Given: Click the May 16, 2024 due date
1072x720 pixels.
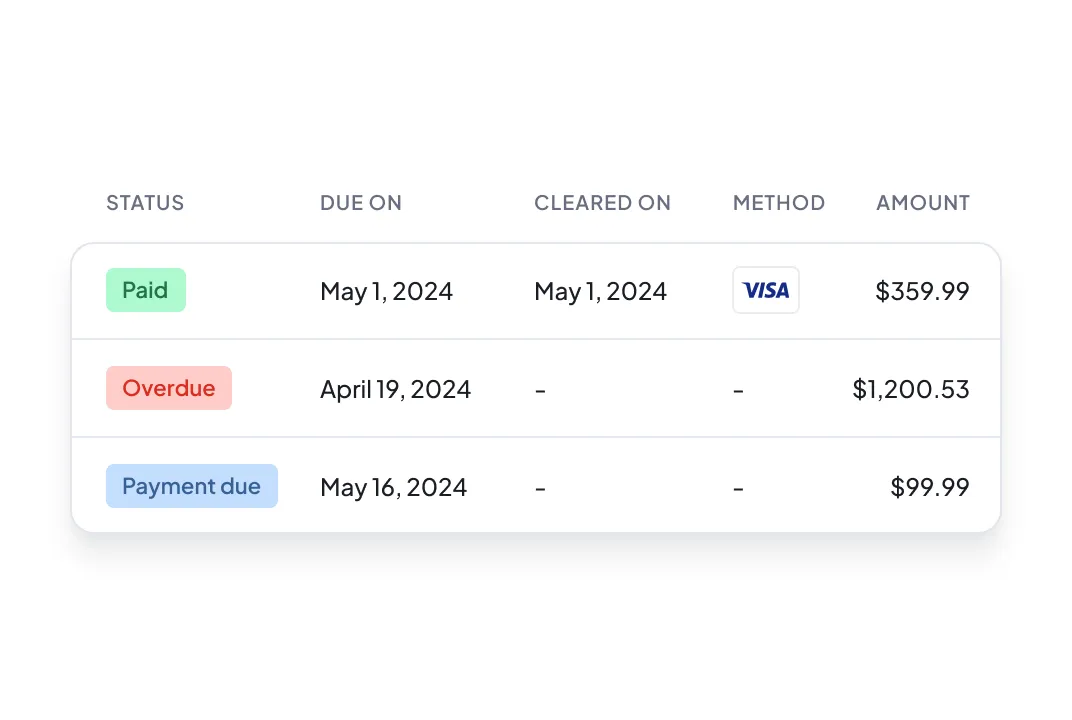Looking at the screenshot, I should [393, 487].
